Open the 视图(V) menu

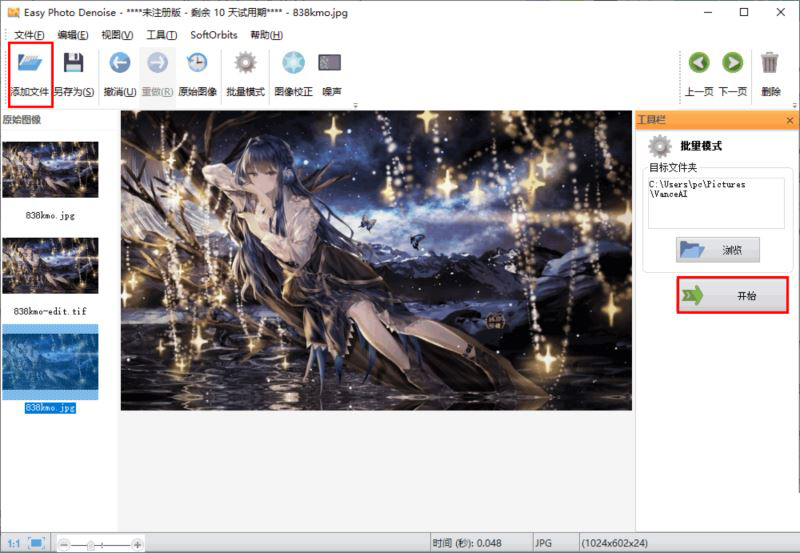[x=117, y=35]
